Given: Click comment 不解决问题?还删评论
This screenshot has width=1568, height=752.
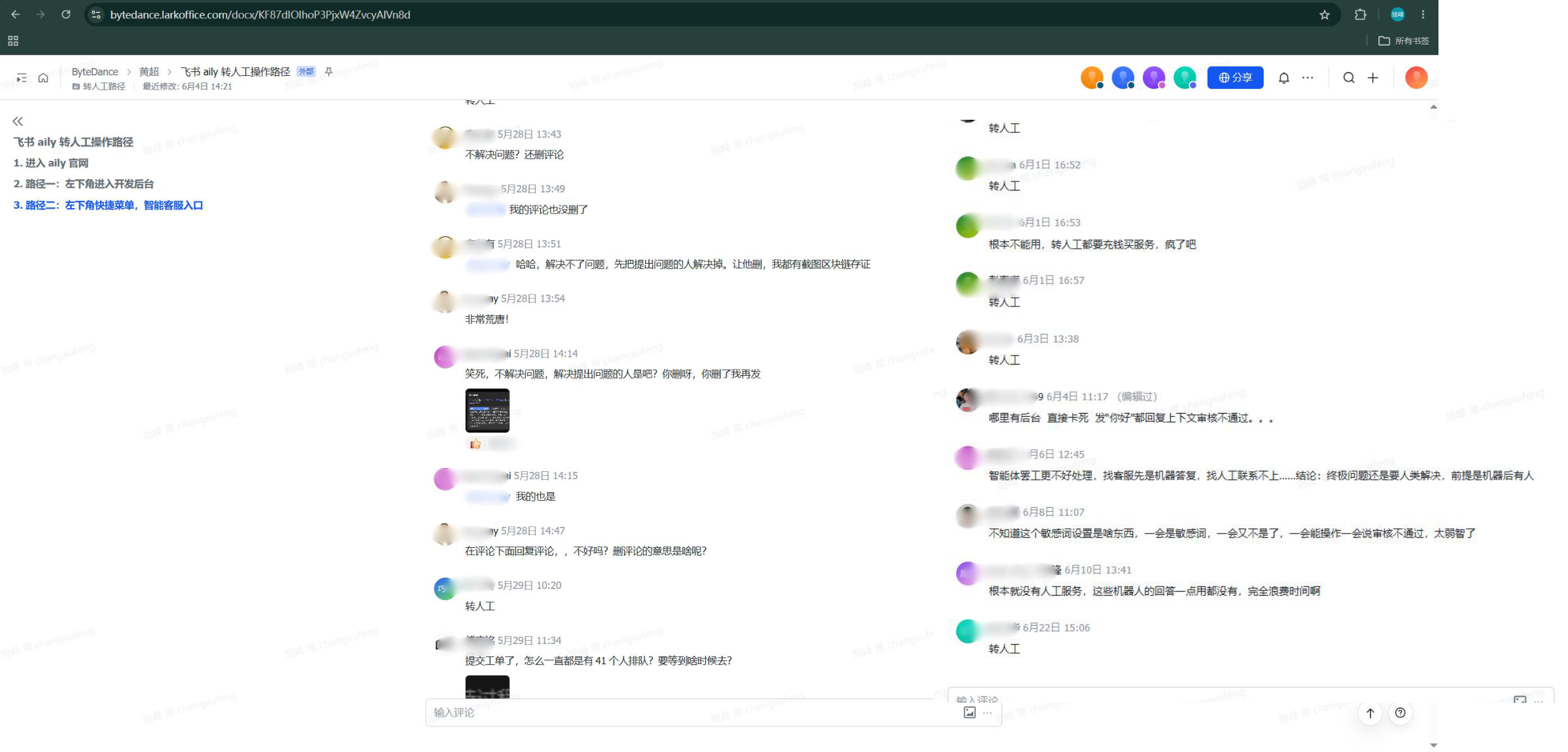Looking at the screenshot, I should (x=514, y=154).
